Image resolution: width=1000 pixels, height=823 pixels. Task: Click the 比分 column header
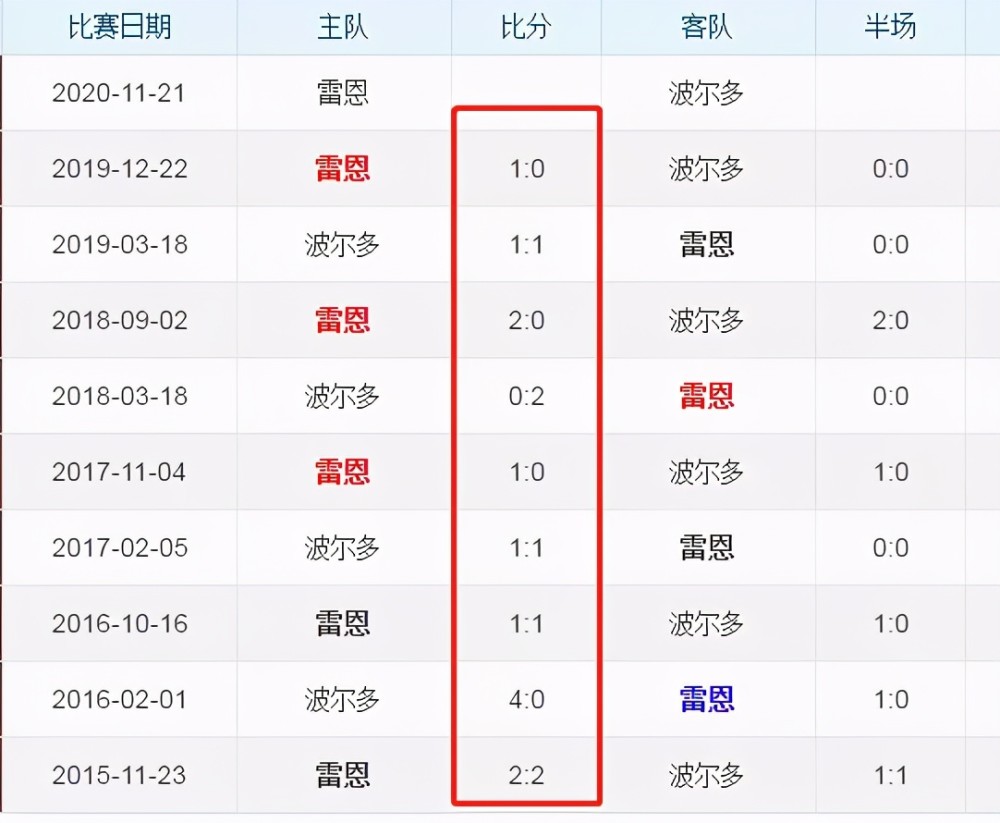pyautogui.click(x=526, y=27)
